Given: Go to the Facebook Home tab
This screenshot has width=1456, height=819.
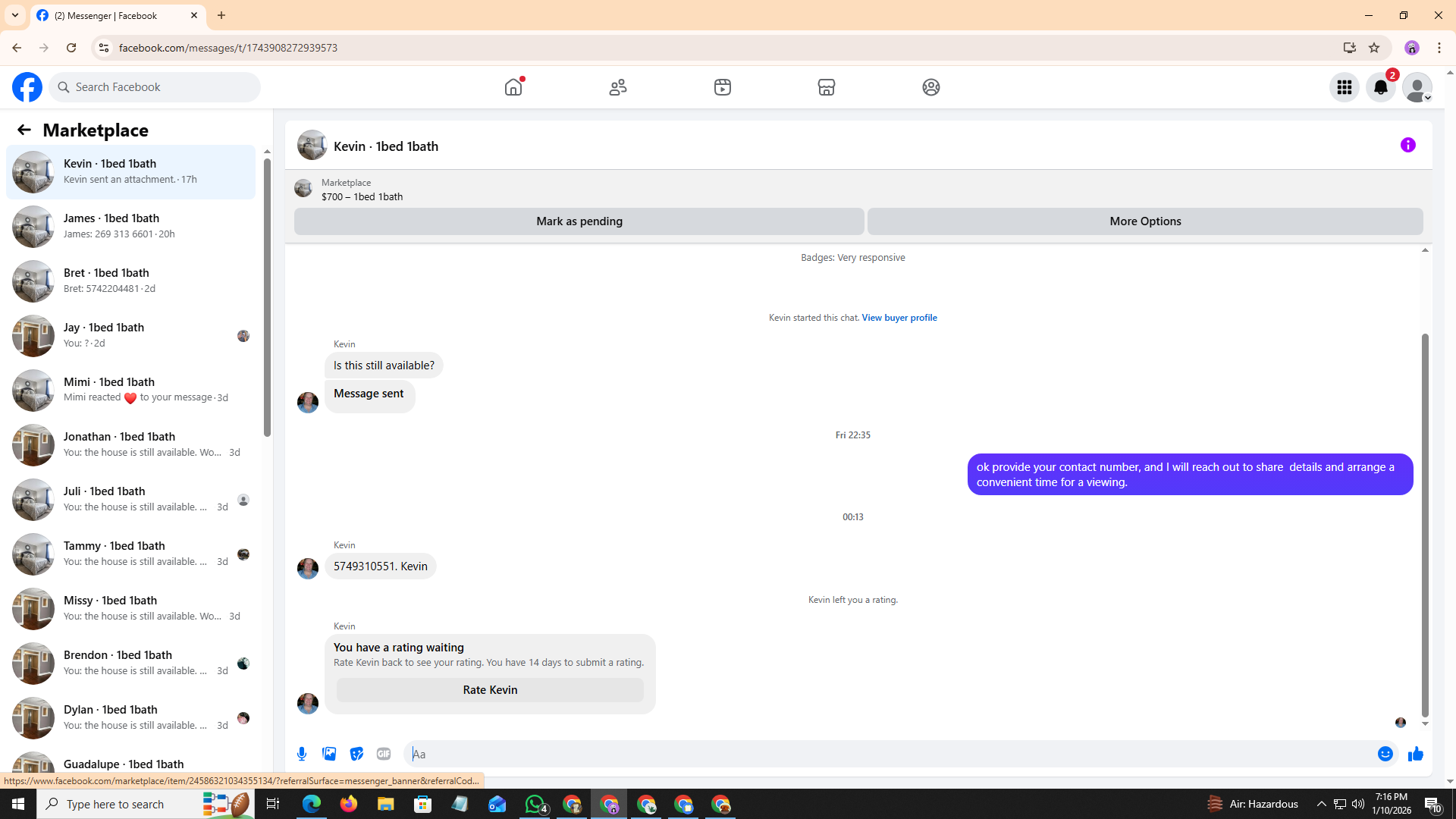Looking at the screenshot, I should [x=513, y=87].
